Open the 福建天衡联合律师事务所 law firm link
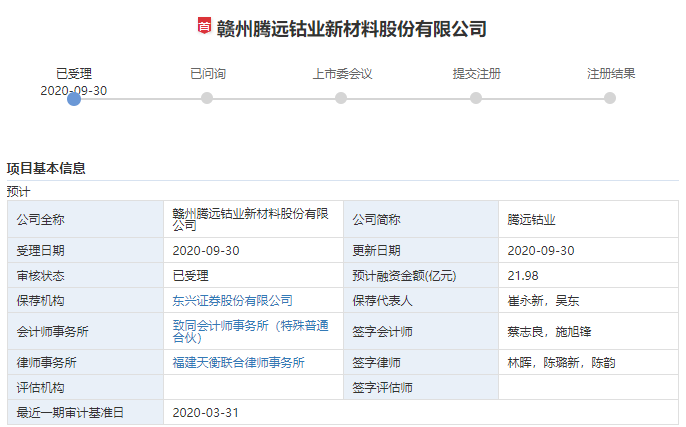Image resolution: width=686 pixels, height=427 pixels. pyautogui.click(x=238, y=363)
